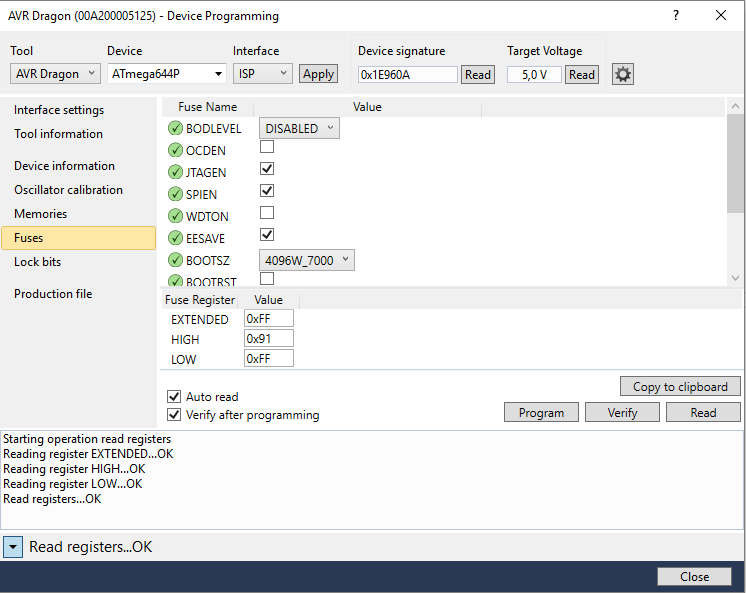Switch to the Memories page
746x593 pixels.
pos(40,214)
